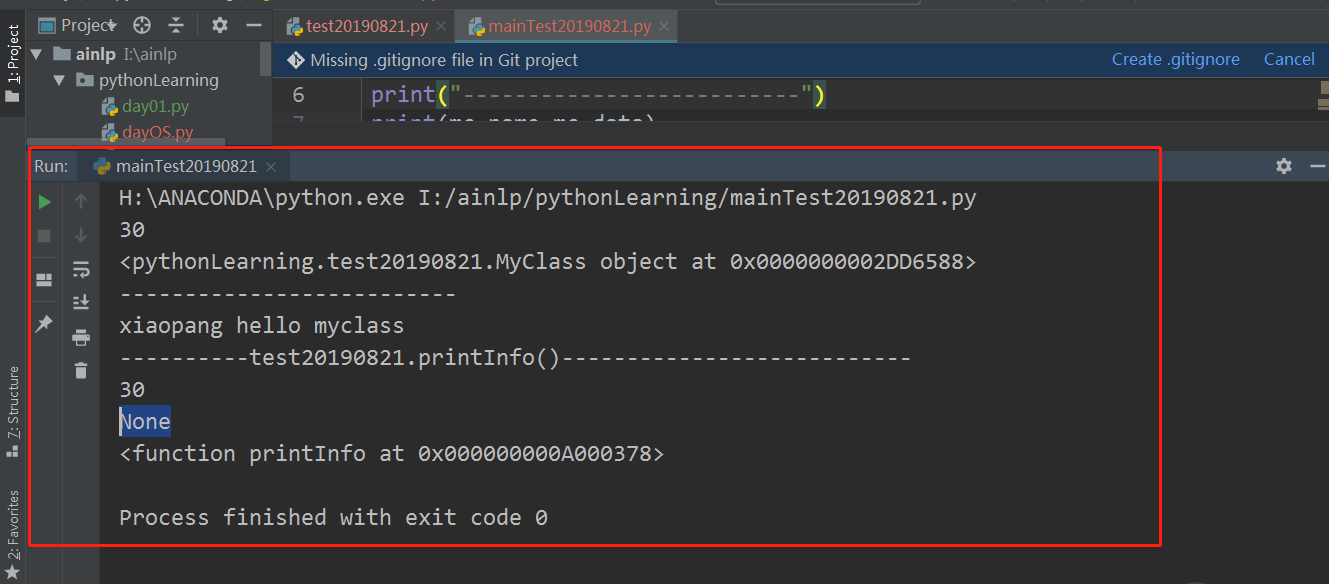Clear all console output
The height and width of the screenshot is (584, 1329).
(81, 371)
